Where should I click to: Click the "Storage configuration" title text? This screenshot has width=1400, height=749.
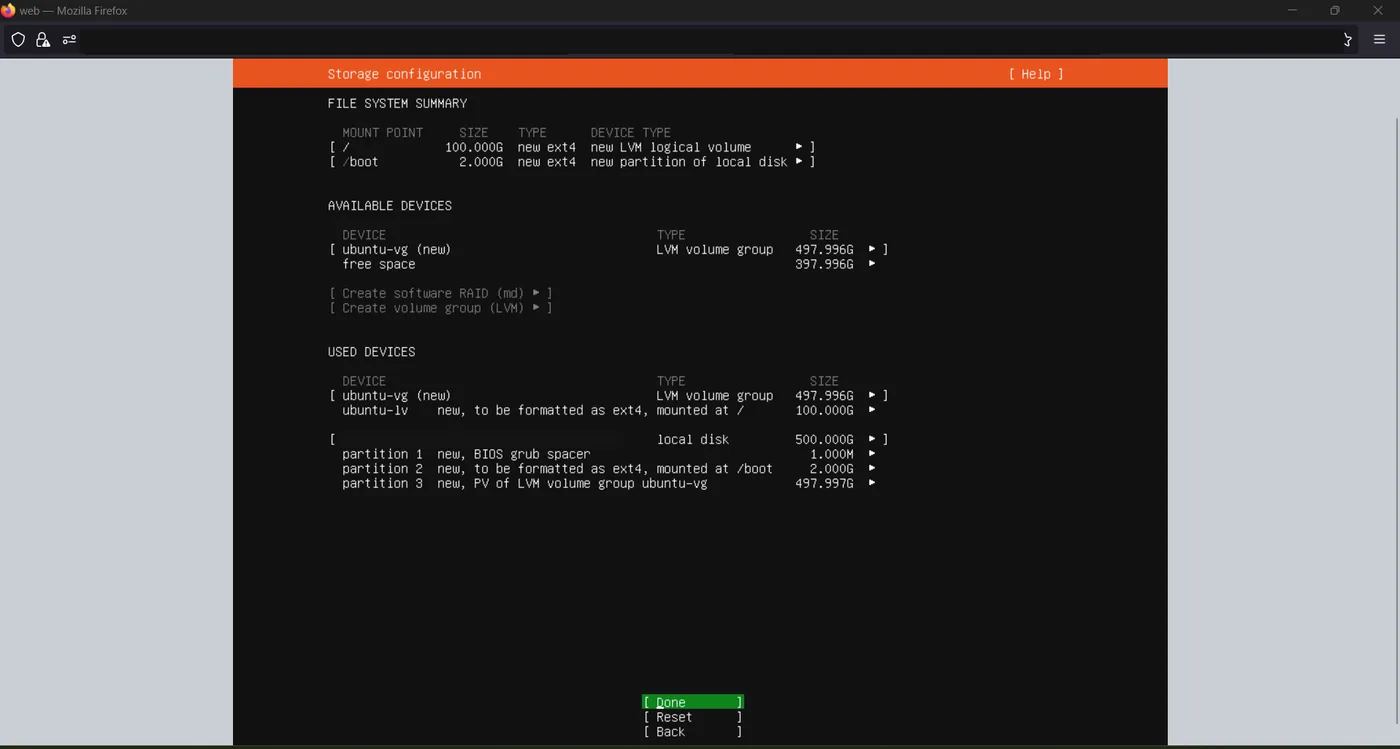tap(404, 74)
